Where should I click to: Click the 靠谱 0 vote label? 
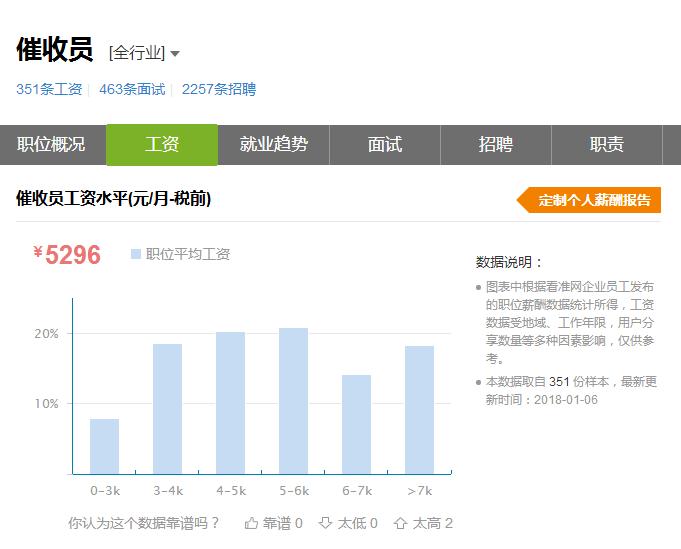[282, 523]
